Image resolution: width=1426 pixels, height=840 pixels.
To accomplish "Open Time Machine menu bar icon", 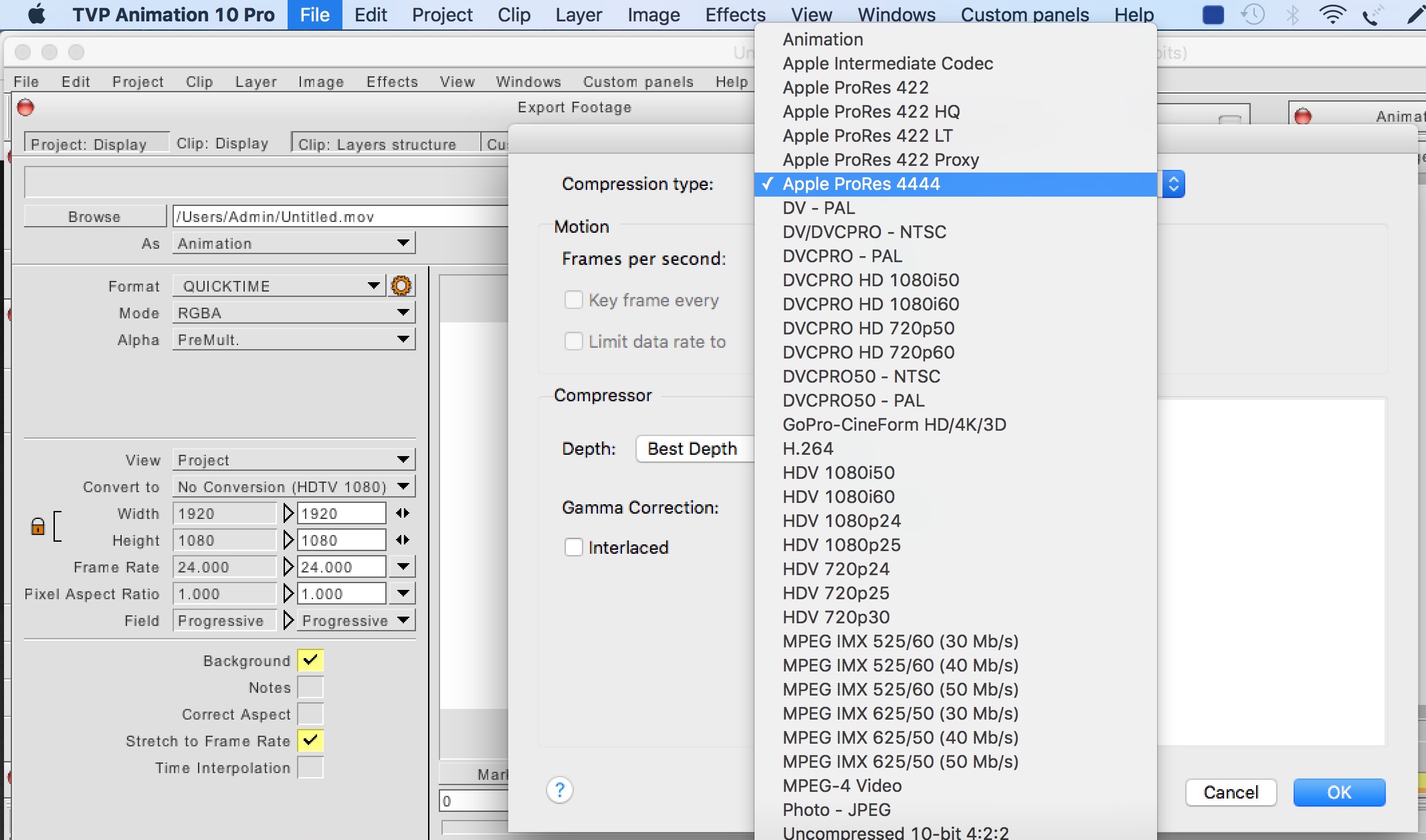I will pos(1253,14).
